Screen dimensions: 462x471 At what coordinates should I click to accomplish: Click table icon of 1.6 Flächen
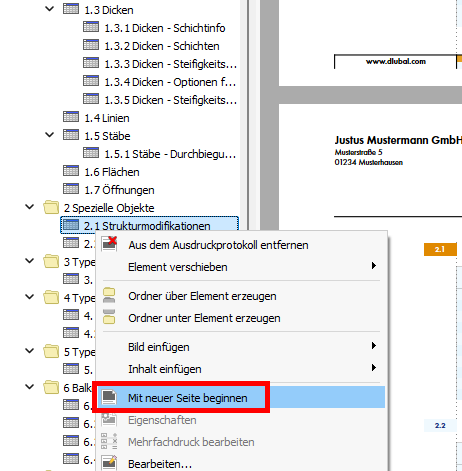[x=71, y=171]
